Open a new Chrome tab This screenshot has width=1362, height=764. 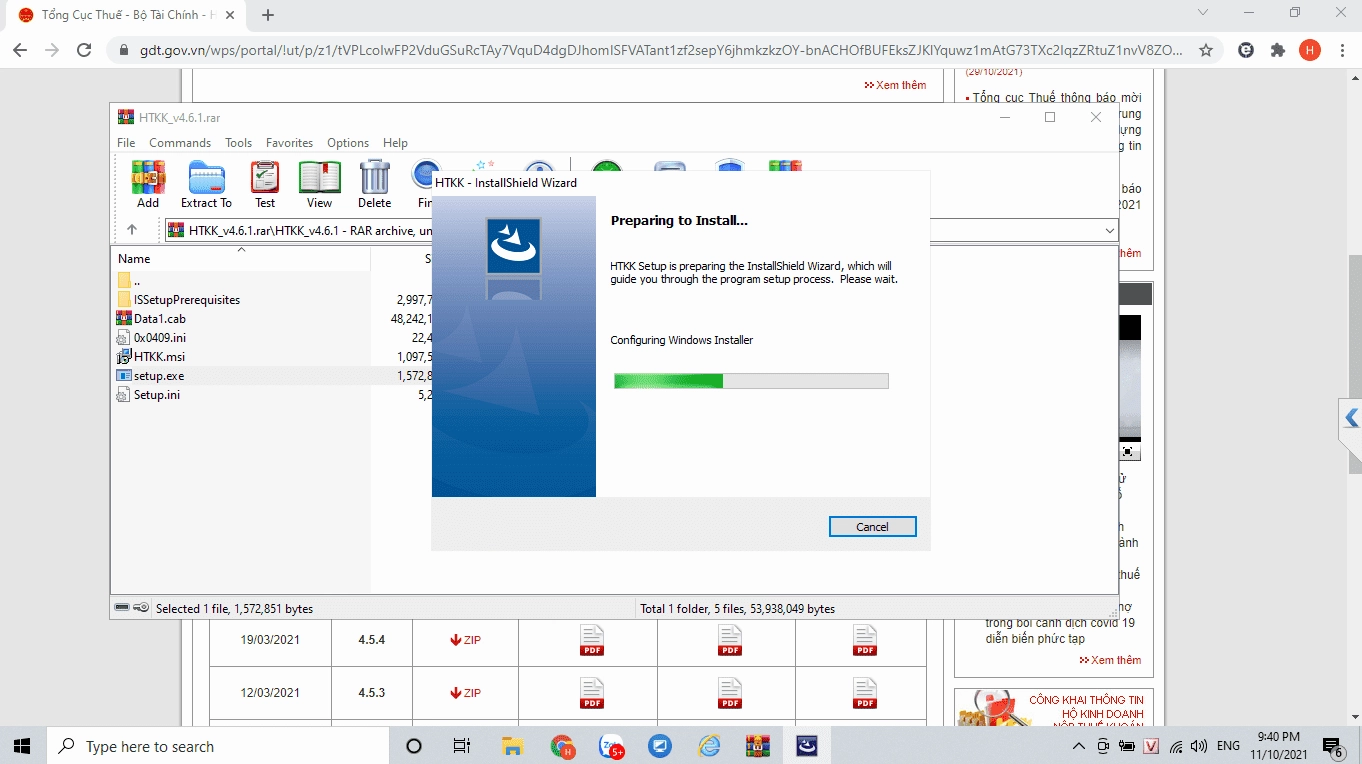coord(268,15)
